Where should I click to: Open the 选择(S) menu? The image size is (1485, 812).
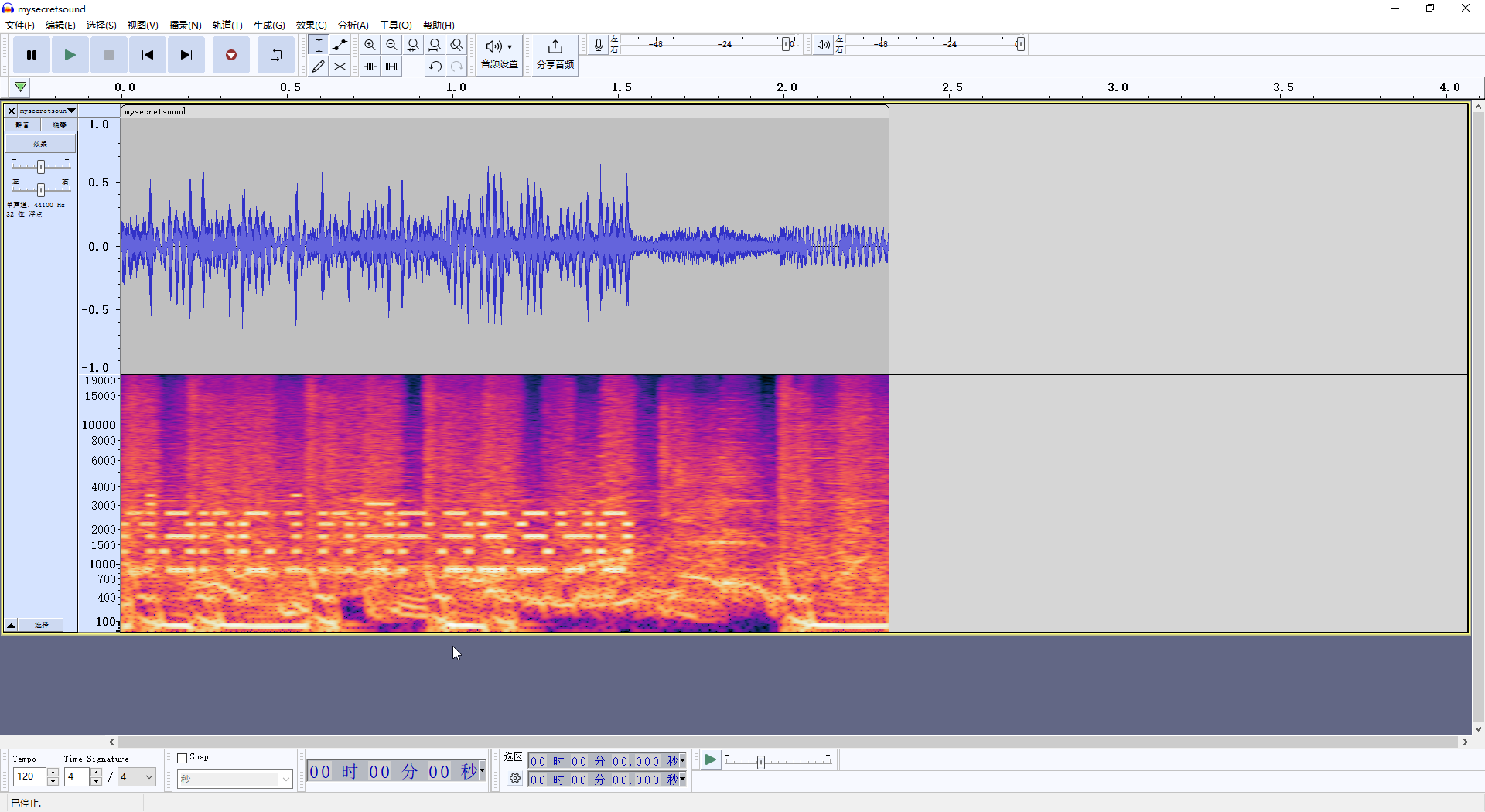101,26
